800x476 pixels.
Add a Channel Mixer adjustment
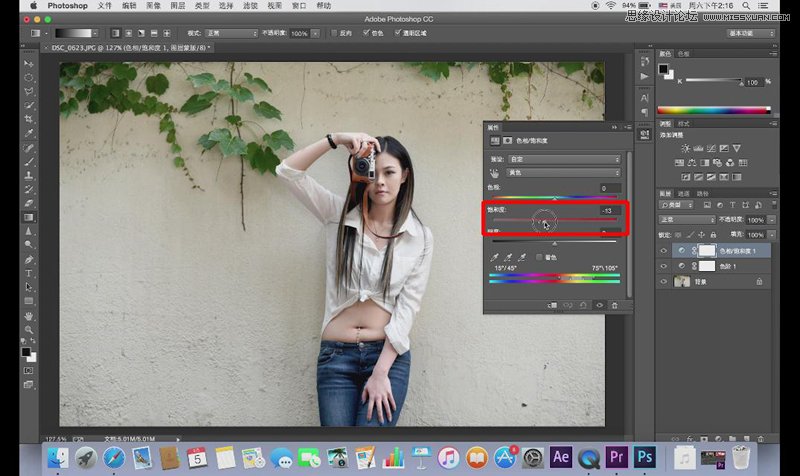pyautogui.click(x=730, y=163)
